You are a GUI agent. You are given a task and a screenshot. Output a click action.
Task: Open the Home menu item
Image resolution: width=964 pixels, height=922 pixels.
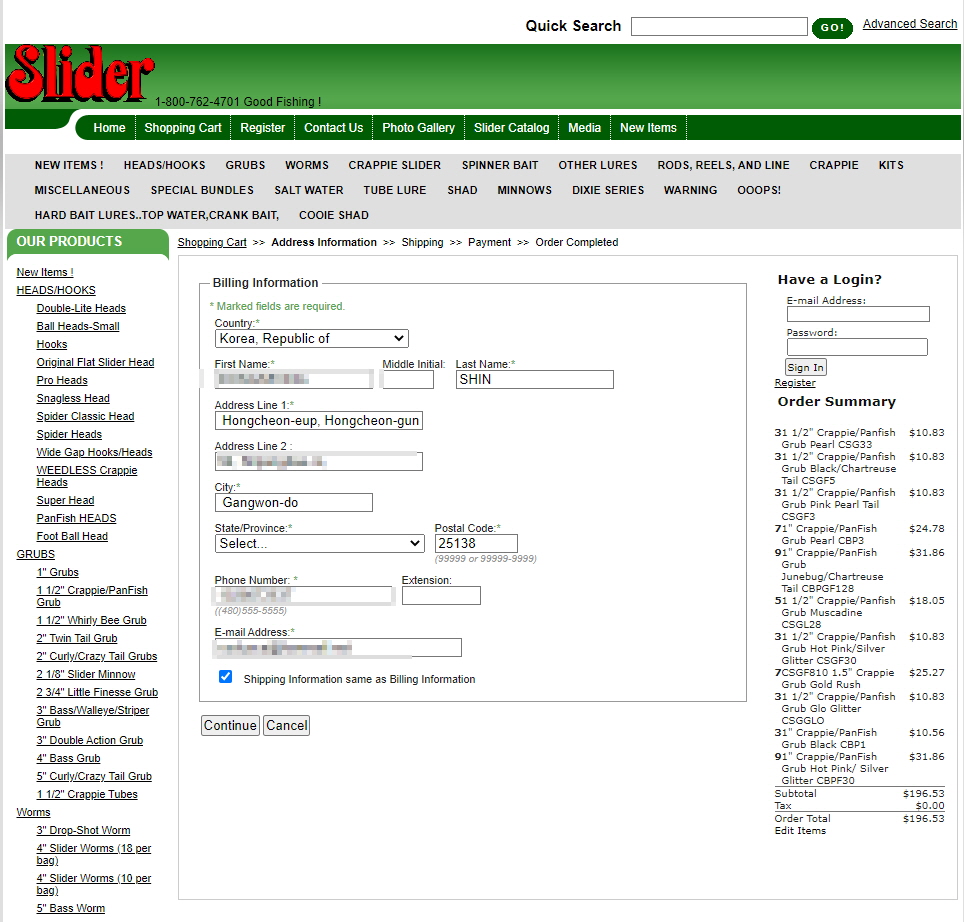109,128
